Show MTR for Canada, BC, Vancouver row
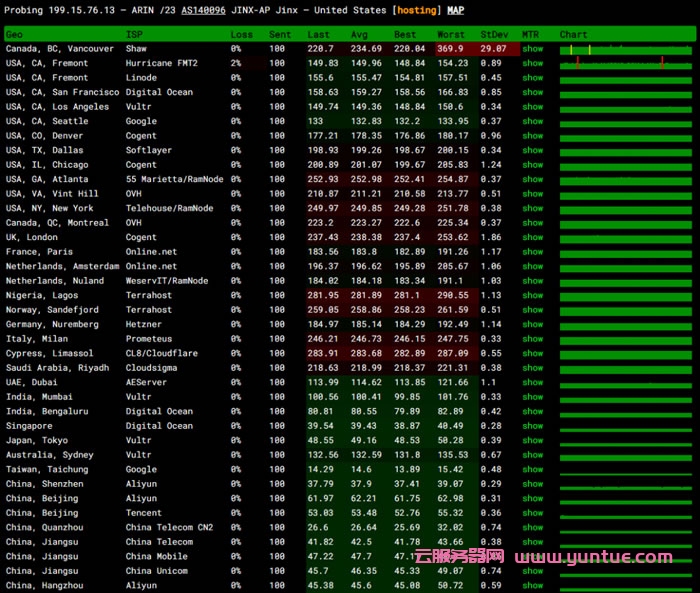Screen dimensions: 700x593 533,49
